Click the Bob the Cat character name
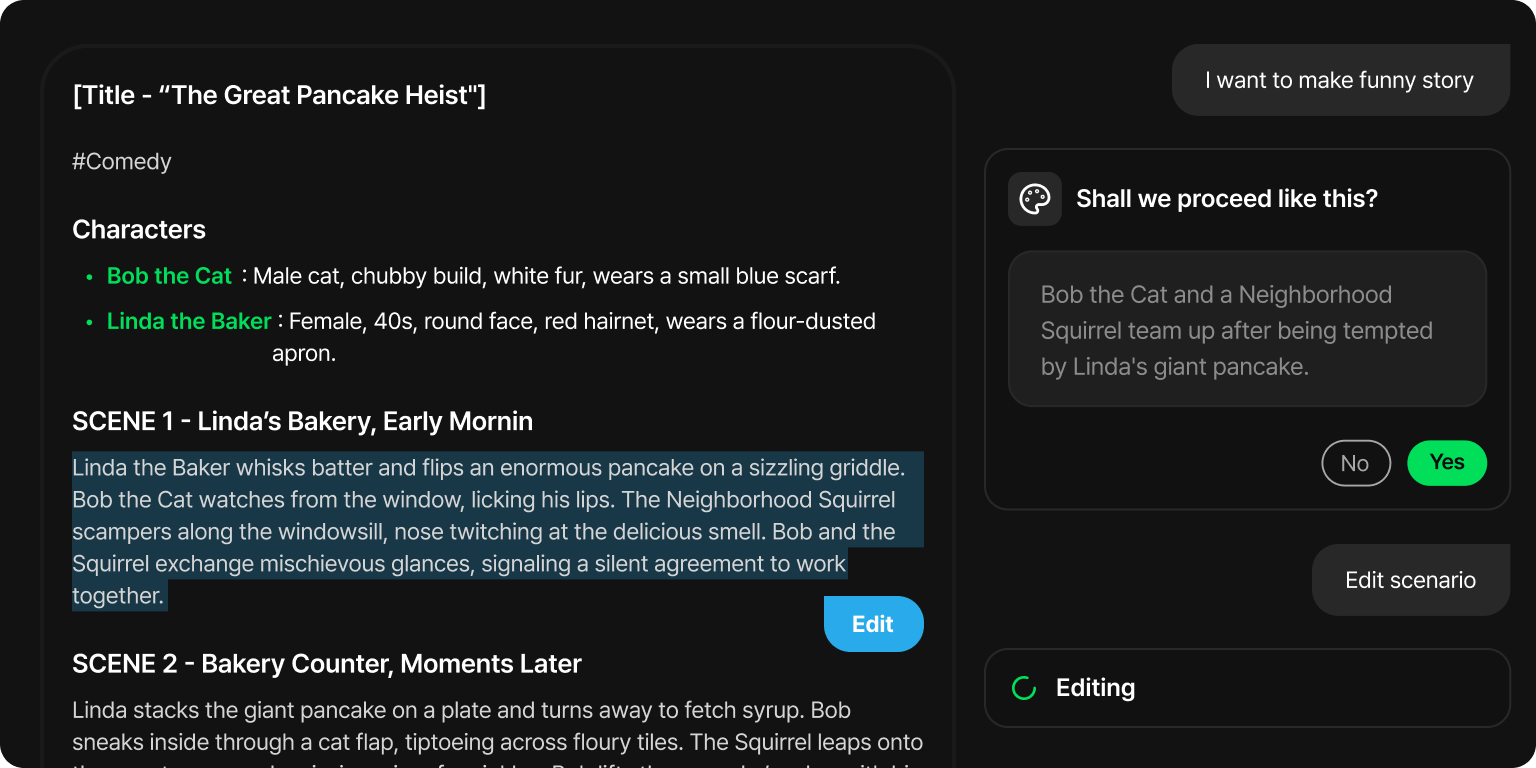 tap(169, 276)
